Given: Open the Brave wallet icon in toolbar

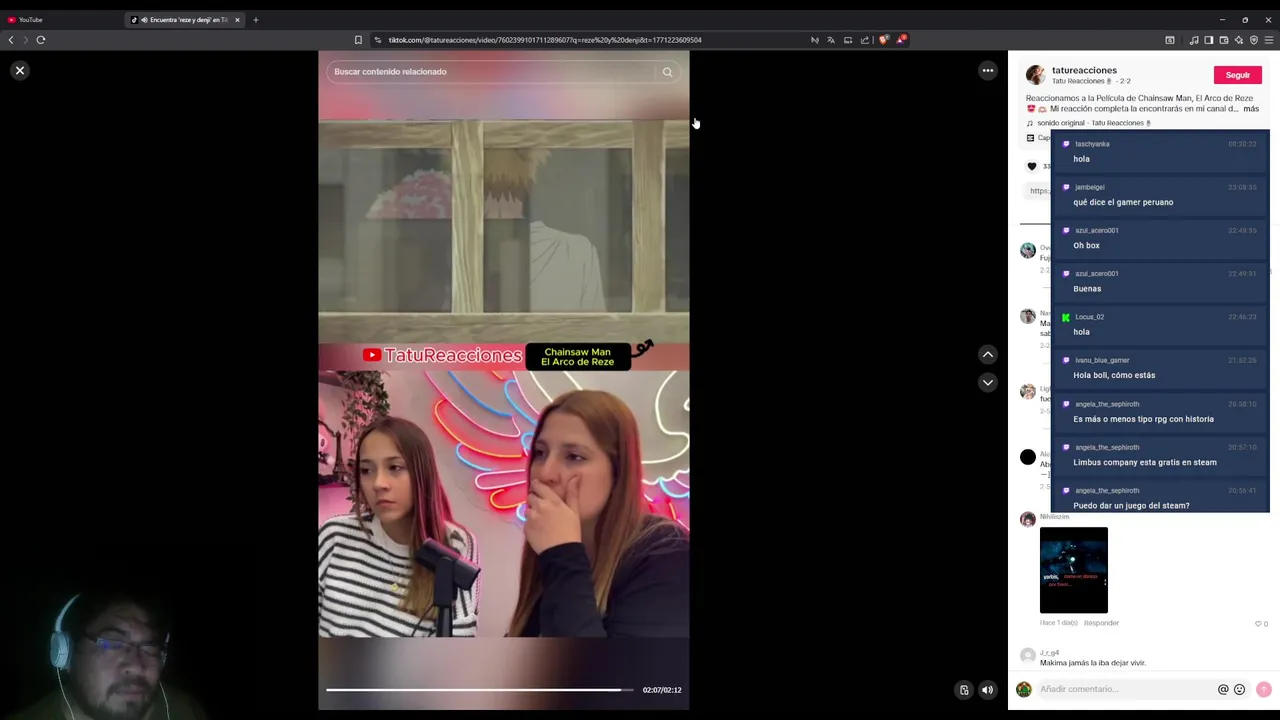Looking at the screenshot, I should pyautogui.click(x=1224, y=40).
